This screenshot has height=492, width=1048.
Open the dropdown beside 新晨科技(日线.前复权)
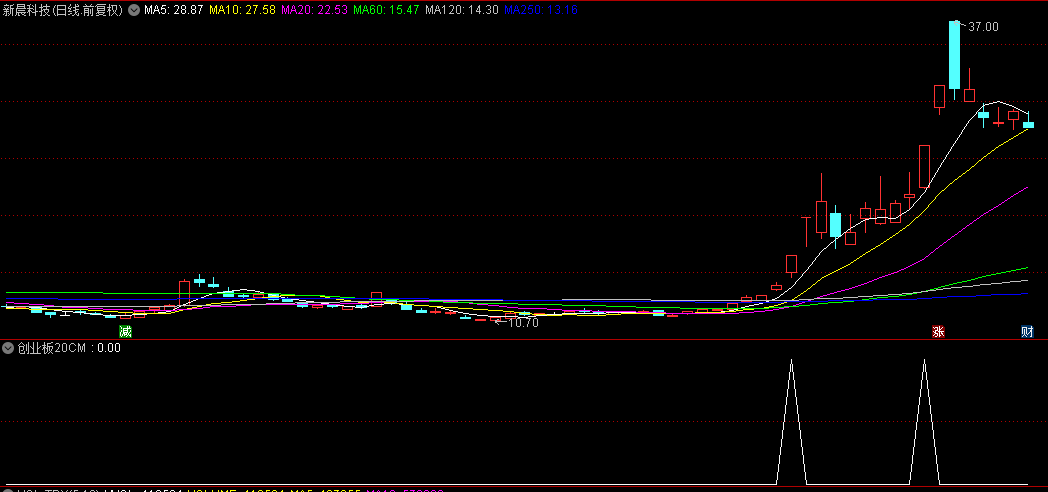click(x=134, y=10)
